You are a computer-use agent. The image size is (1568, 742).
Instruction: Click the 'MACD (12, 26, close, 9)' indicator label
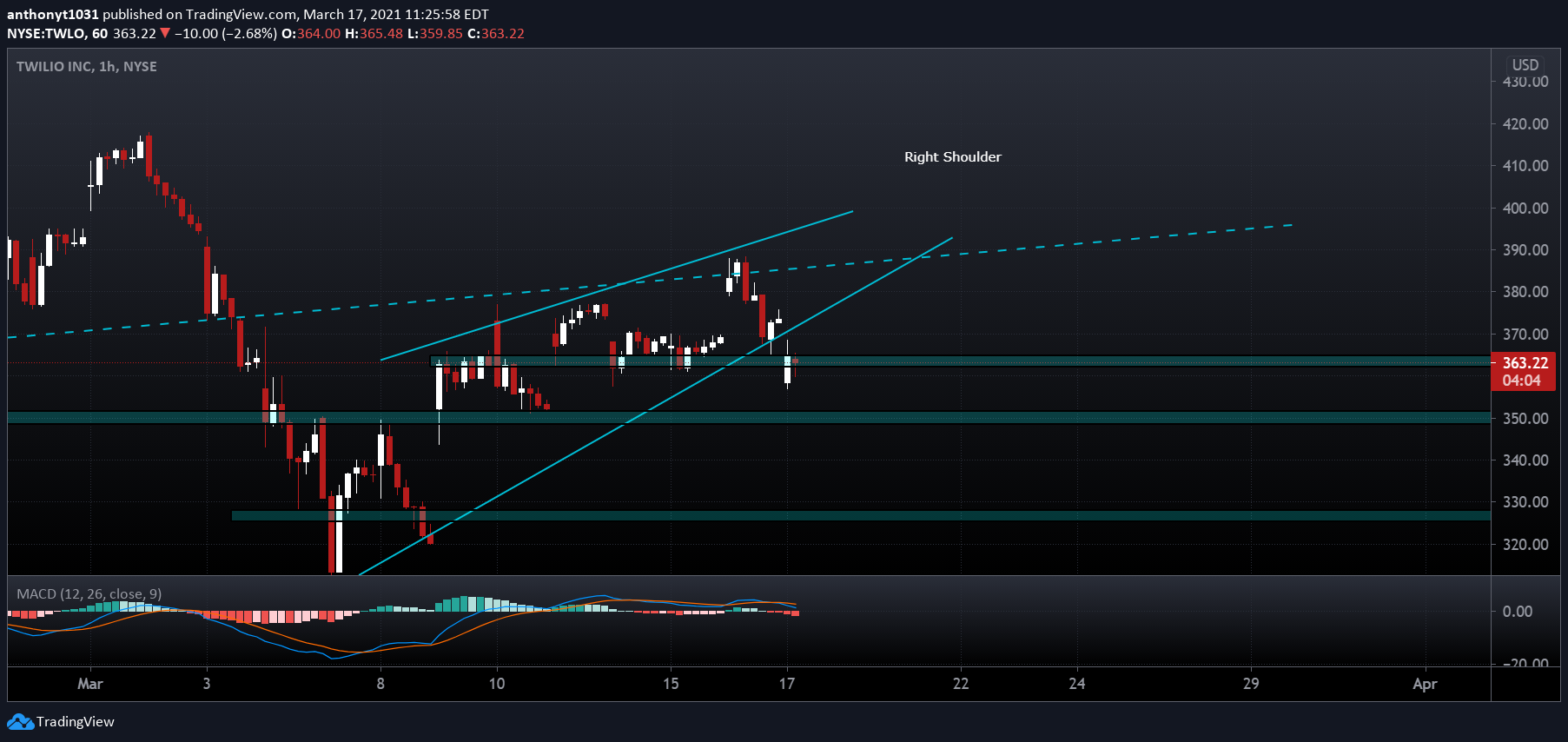click(89, 594)
